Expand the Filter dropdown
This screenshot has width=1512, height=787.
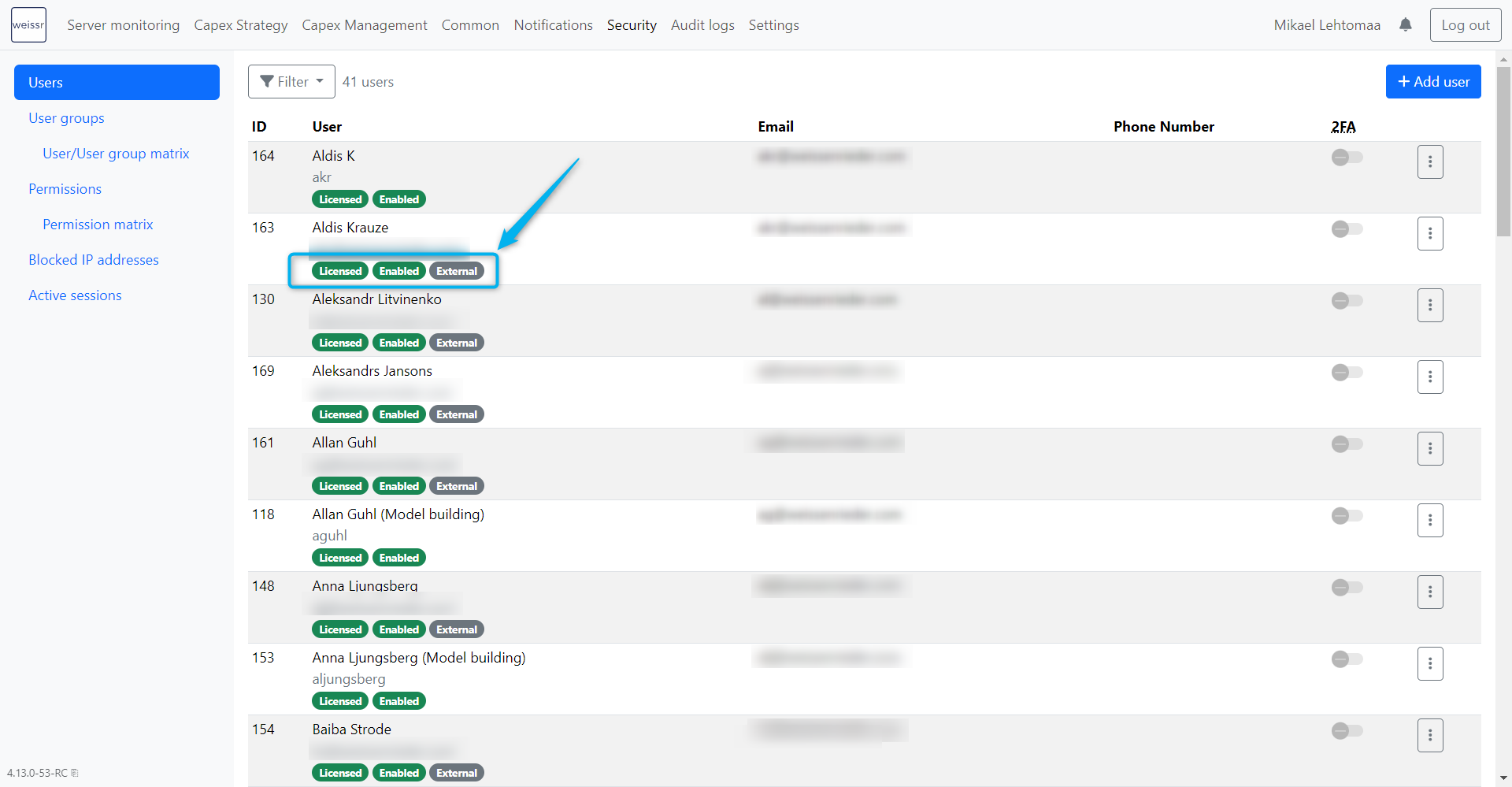291,82
